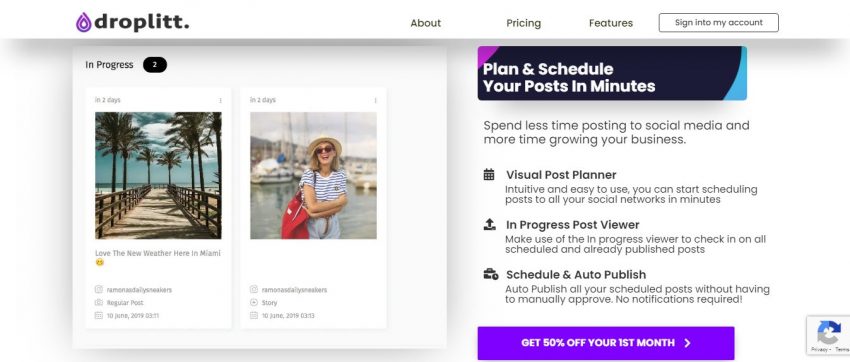Open three-dot menu on Story post card
This screenshot has height=362, width=850.
pyautogui.click(x=375, y=100)
